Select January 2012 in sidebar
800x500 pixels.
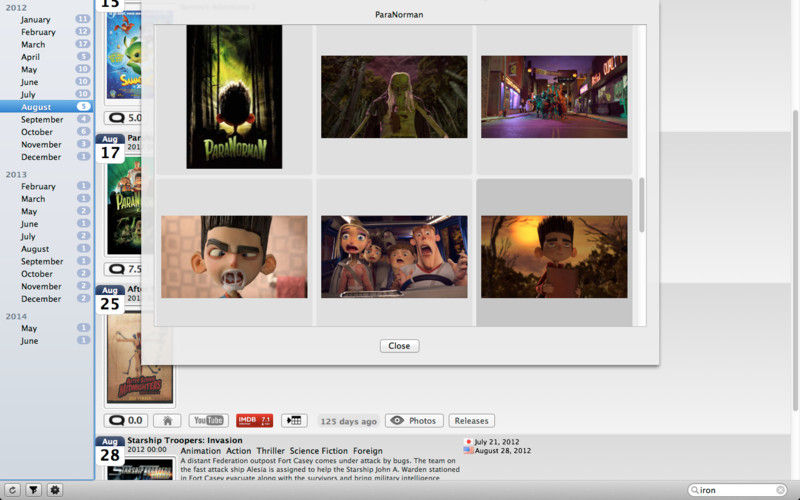point(47,19)
